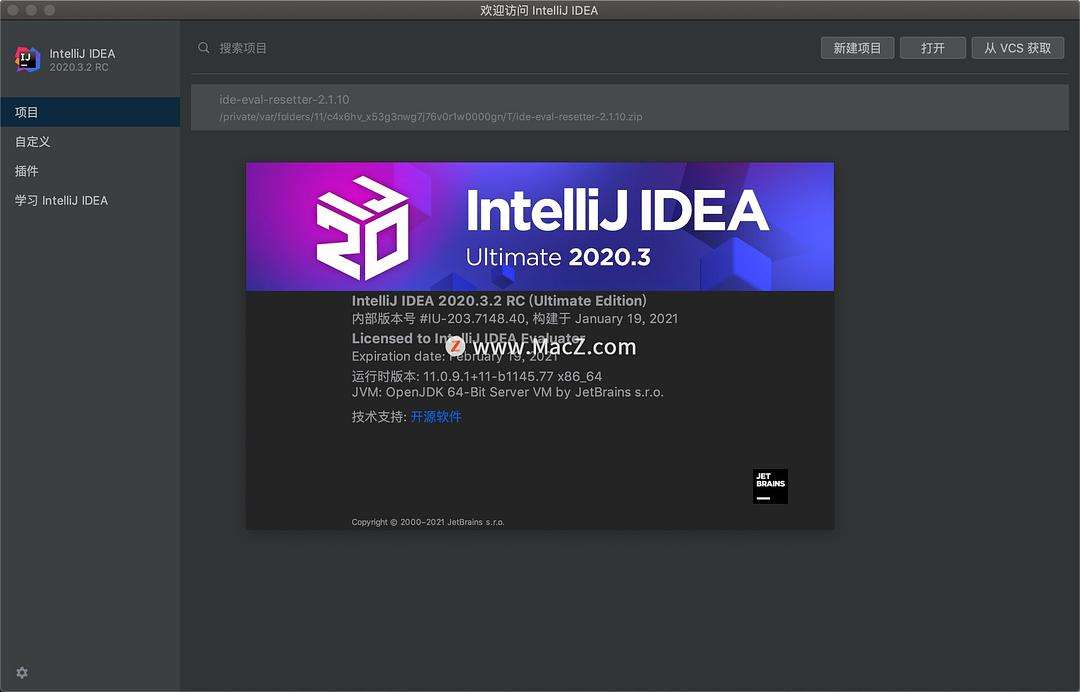Image resolution: width=1080 pixels, height=692 pixels.
Task: Click the search magnifier icon
Action: coord(203,47)
